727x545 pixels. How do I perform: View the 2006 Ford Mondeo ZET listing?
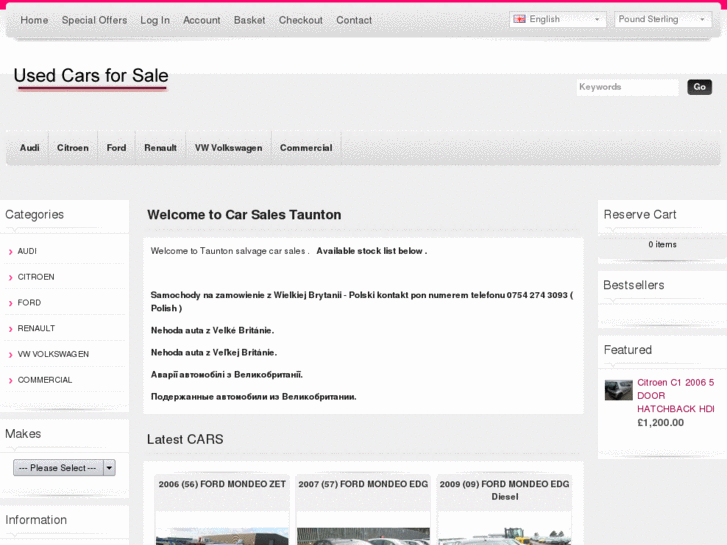222,484
